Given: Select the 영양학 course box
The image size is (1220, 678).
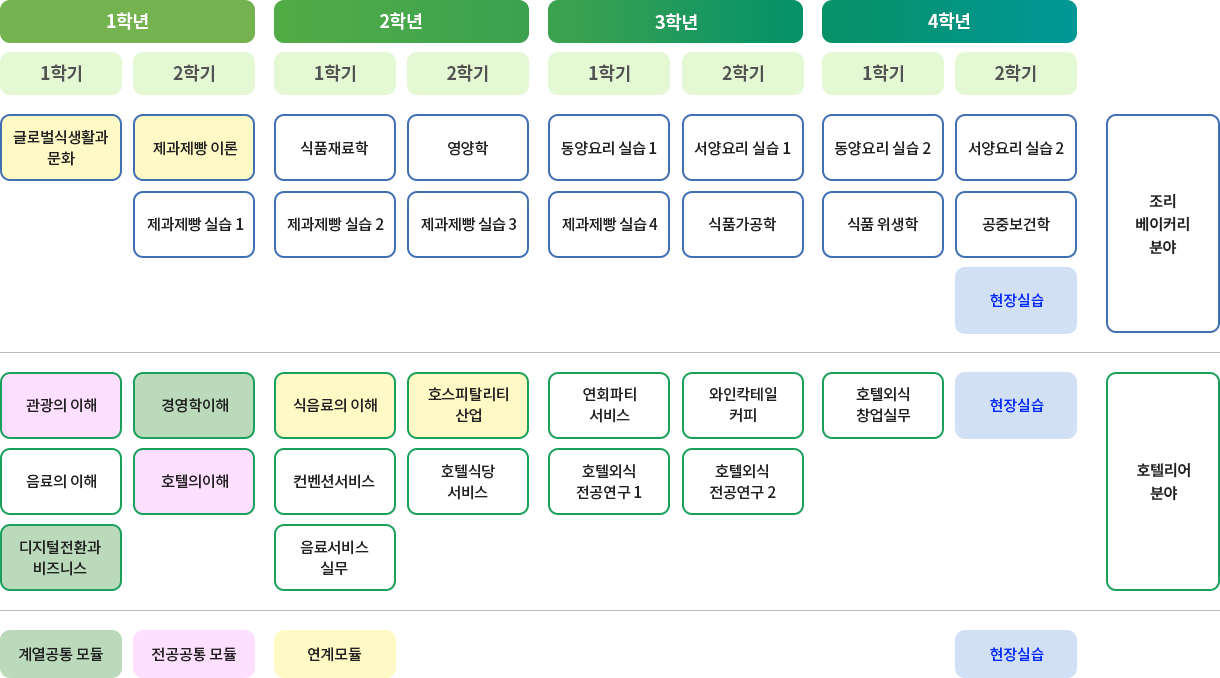Looking at the screenshot, I should (x=468, y=147).
